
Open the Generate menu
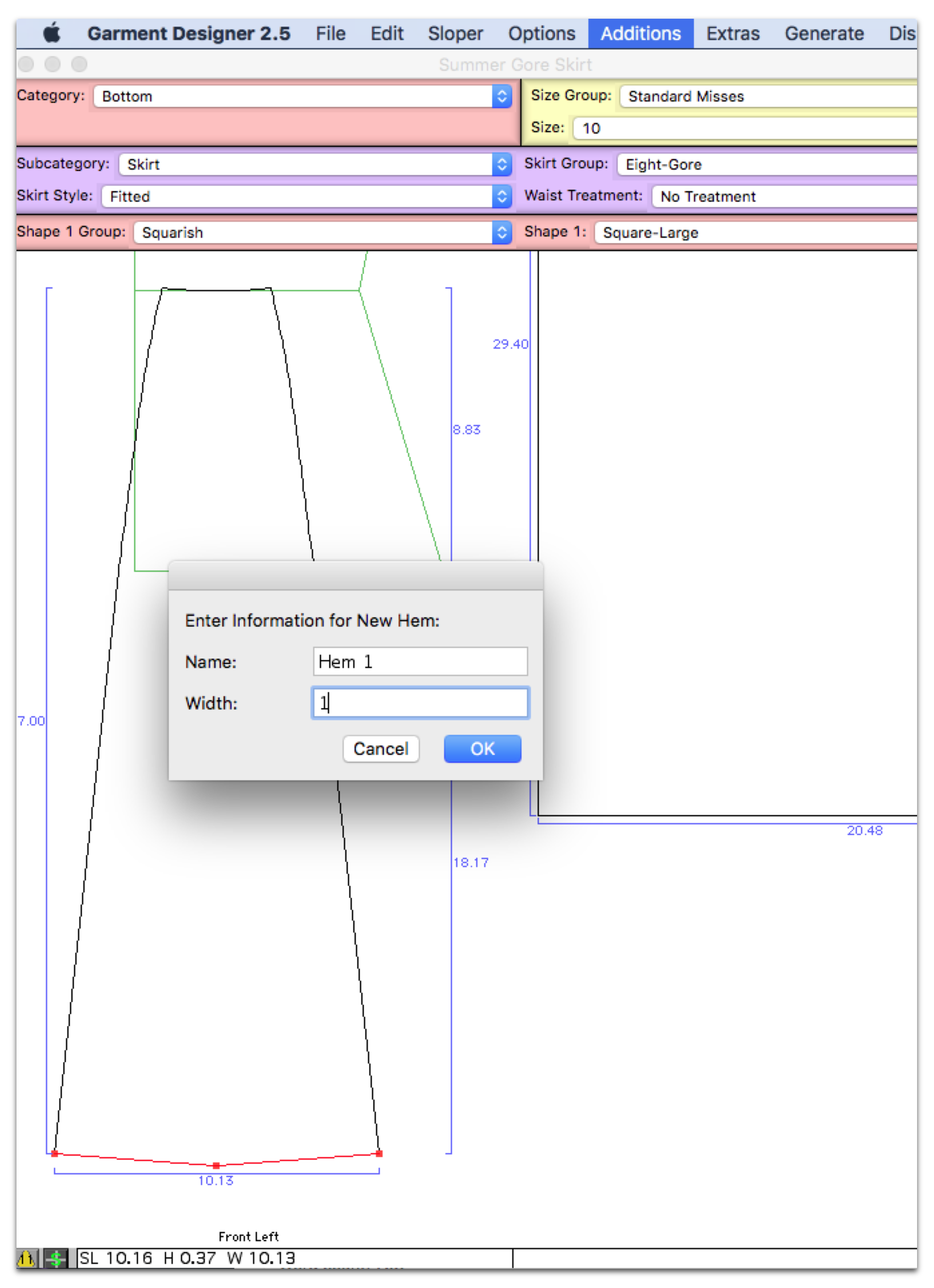click(824, 33)
